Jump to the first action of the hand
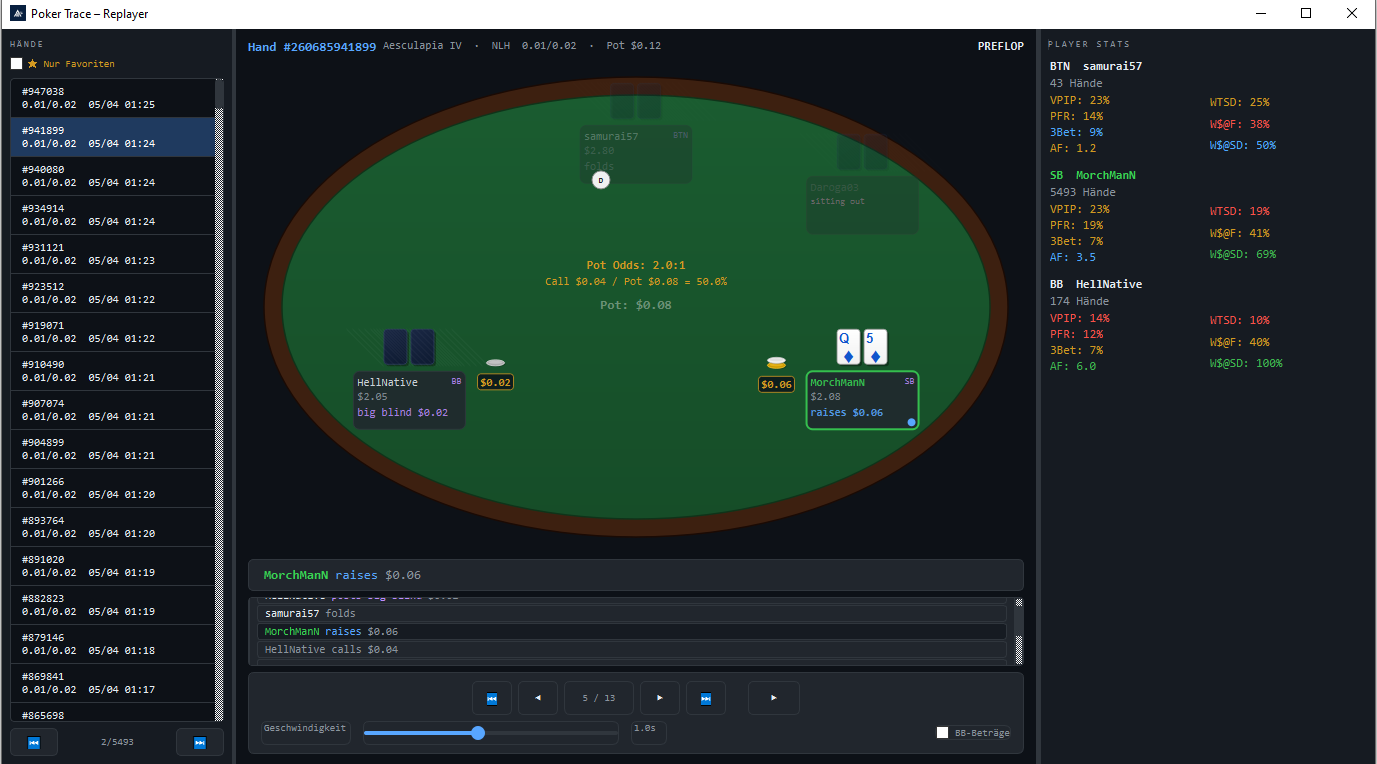 (x=492, y=698)
